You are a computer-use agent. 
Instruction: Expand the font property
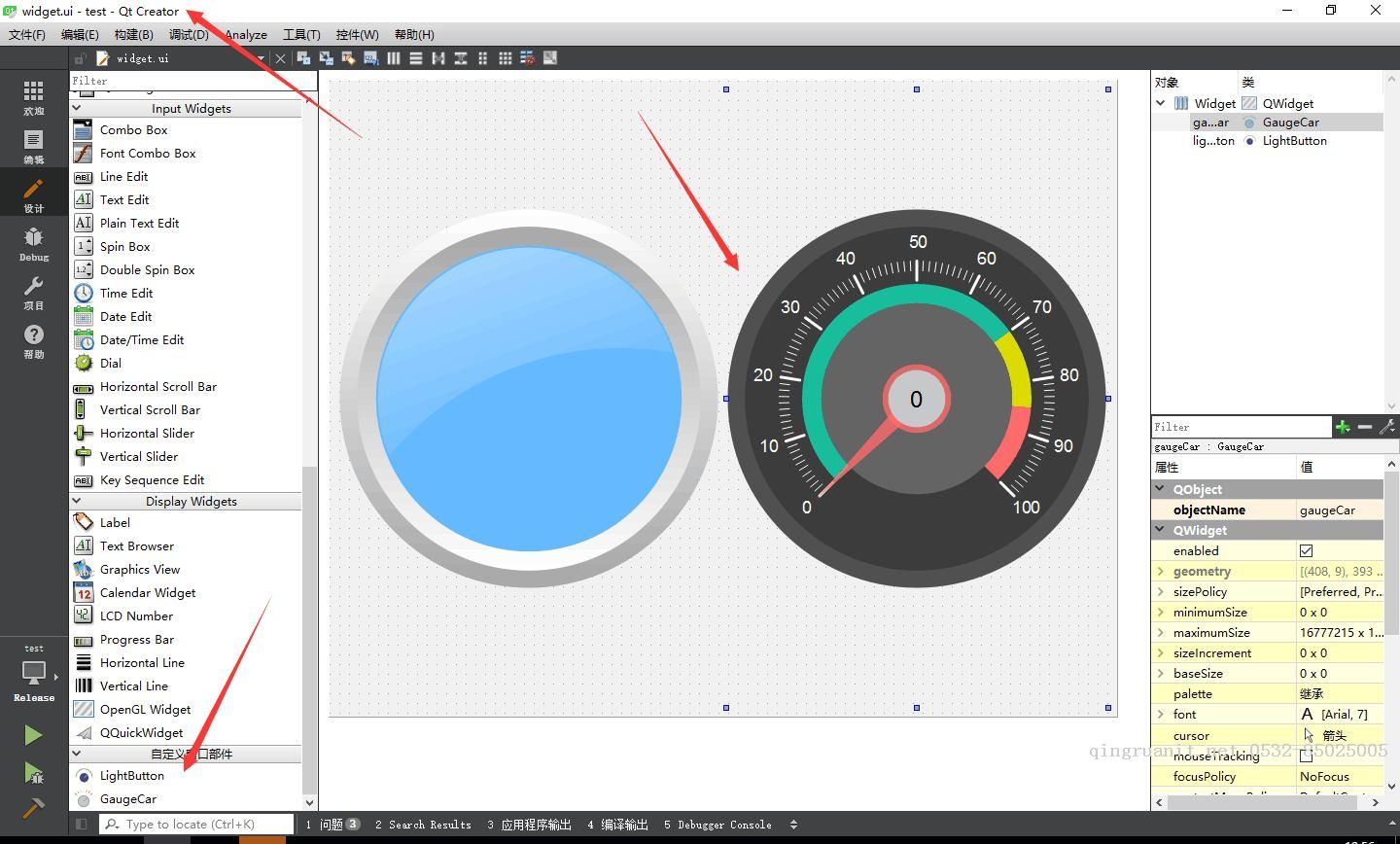coord(1161,714)
